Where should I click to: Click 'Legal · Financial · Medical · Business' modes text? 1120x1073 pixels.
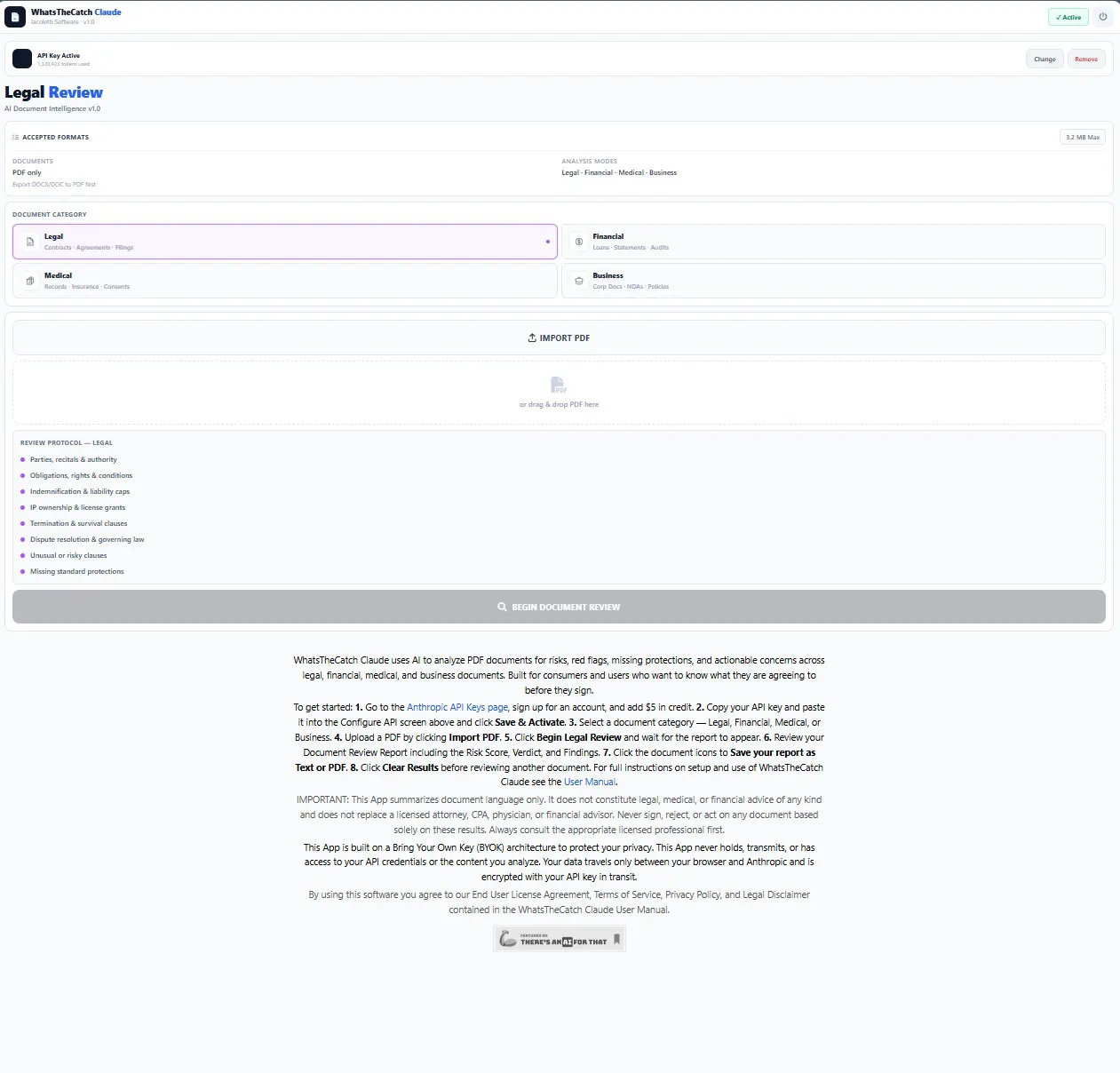(619, 172)
